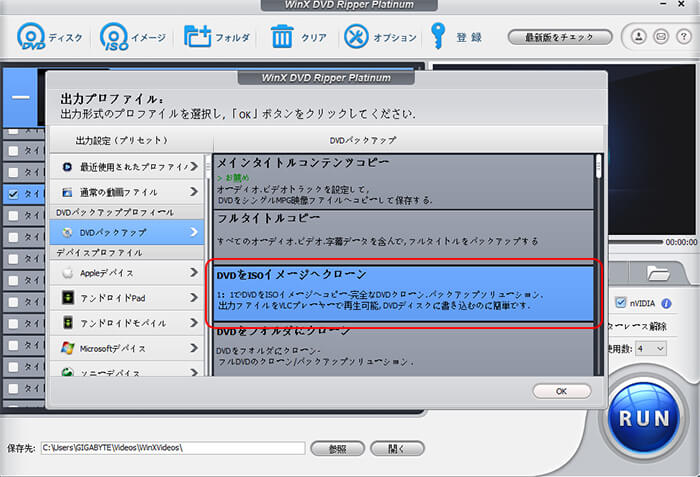
Task: Select general video files (通常の動画ファイル) category
Action: (127, 192)
